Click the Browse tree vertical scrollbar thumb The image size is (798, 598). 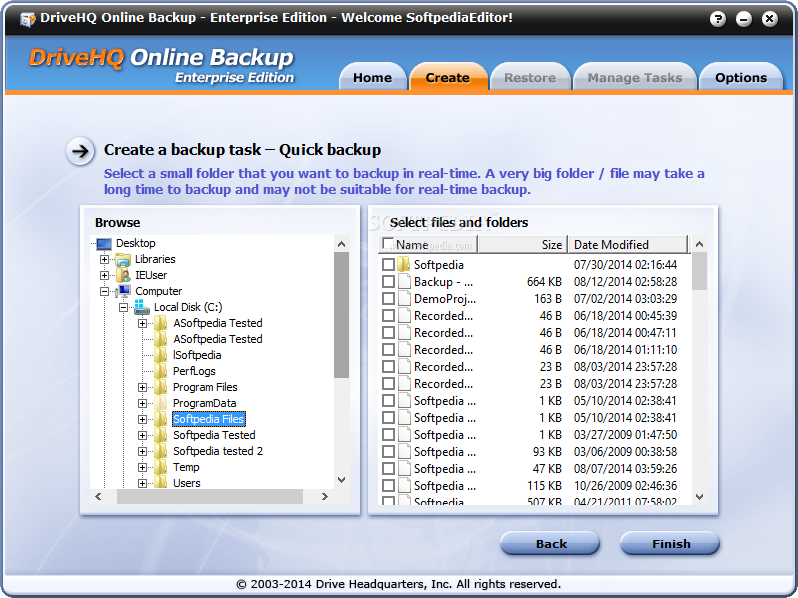click(x=341, y=315)
